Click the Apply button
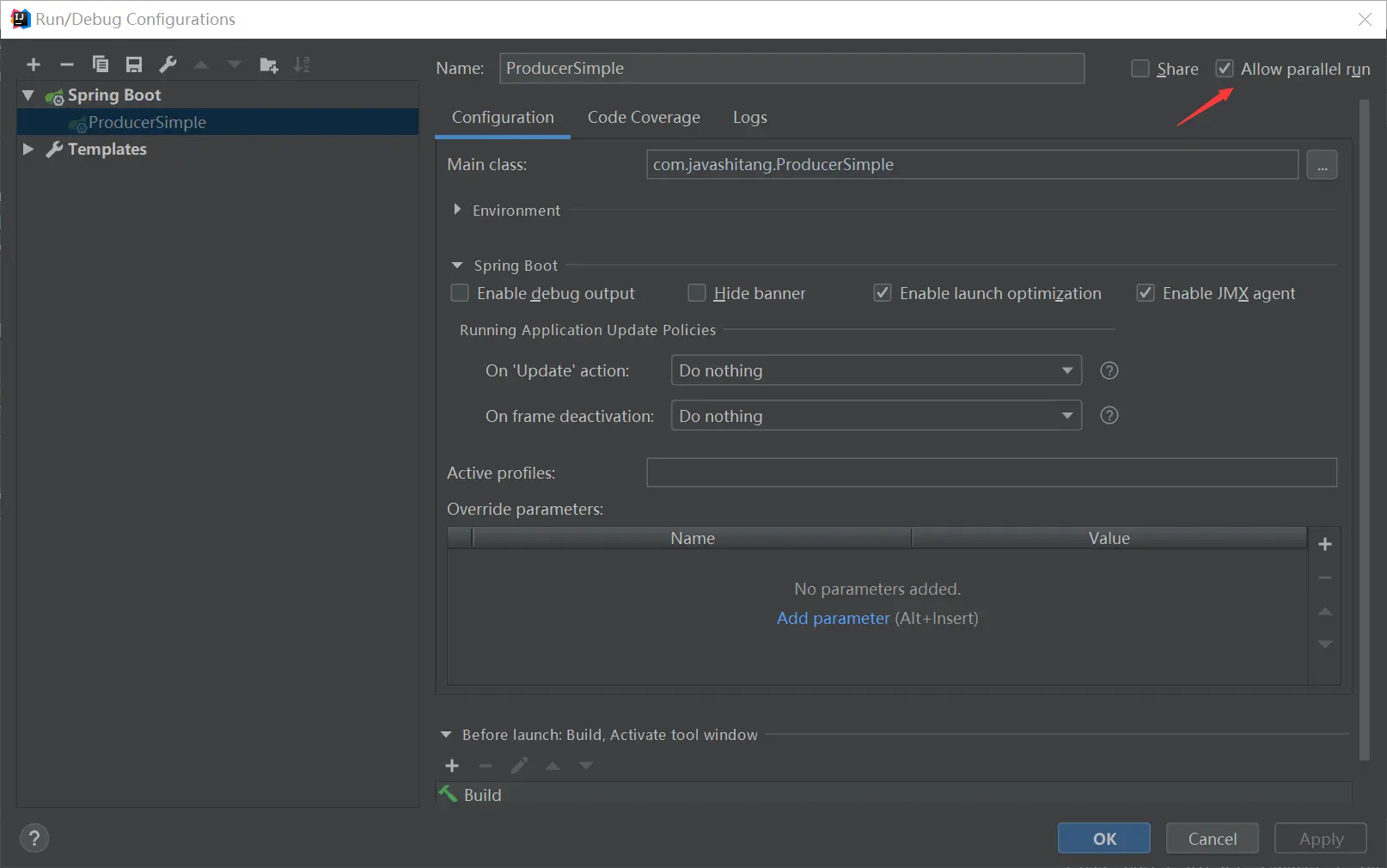 click(1321, 838)
